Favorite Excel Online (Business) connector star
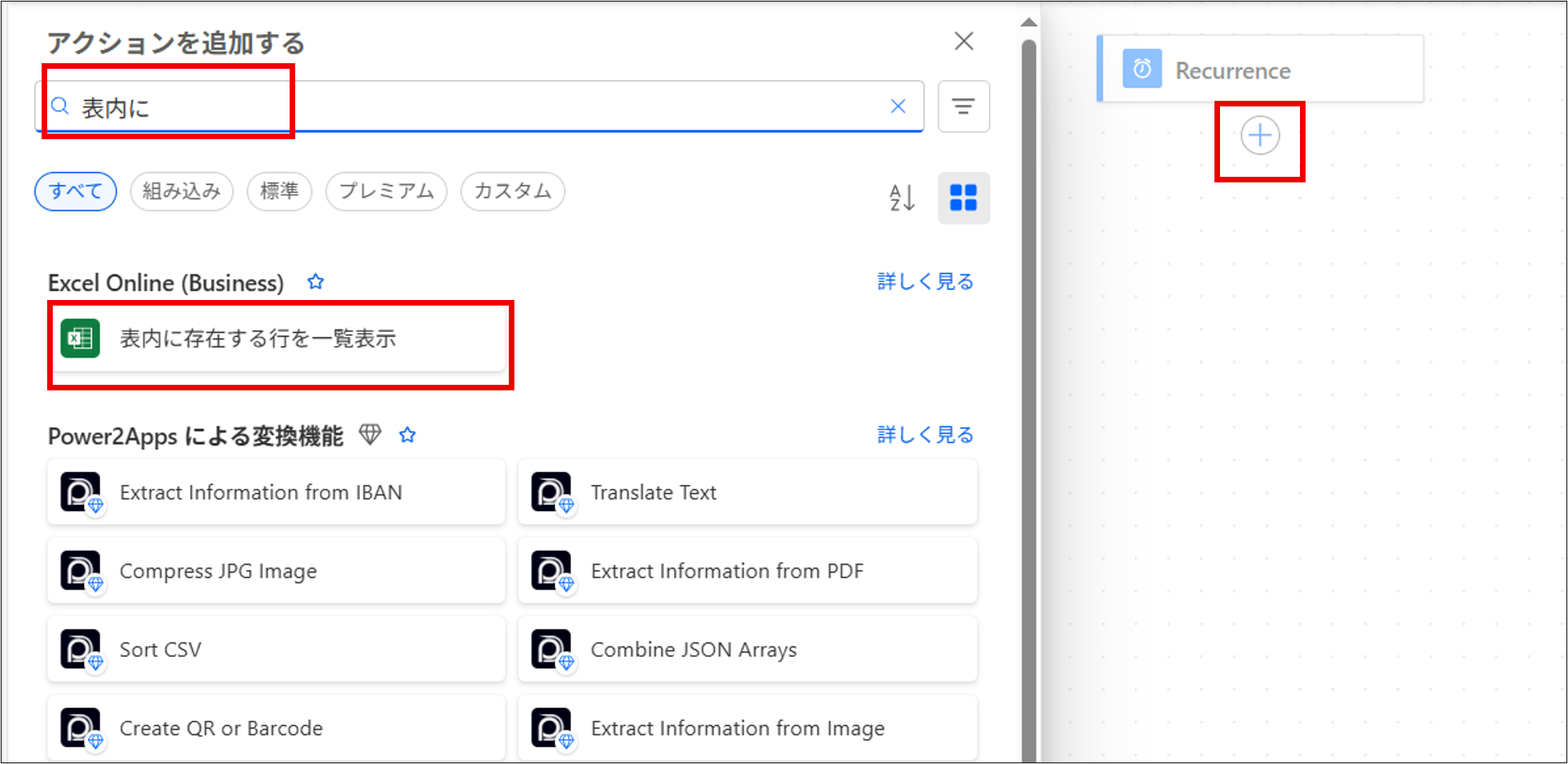This screenshot has width=1568, height=764. click(316, 282)
